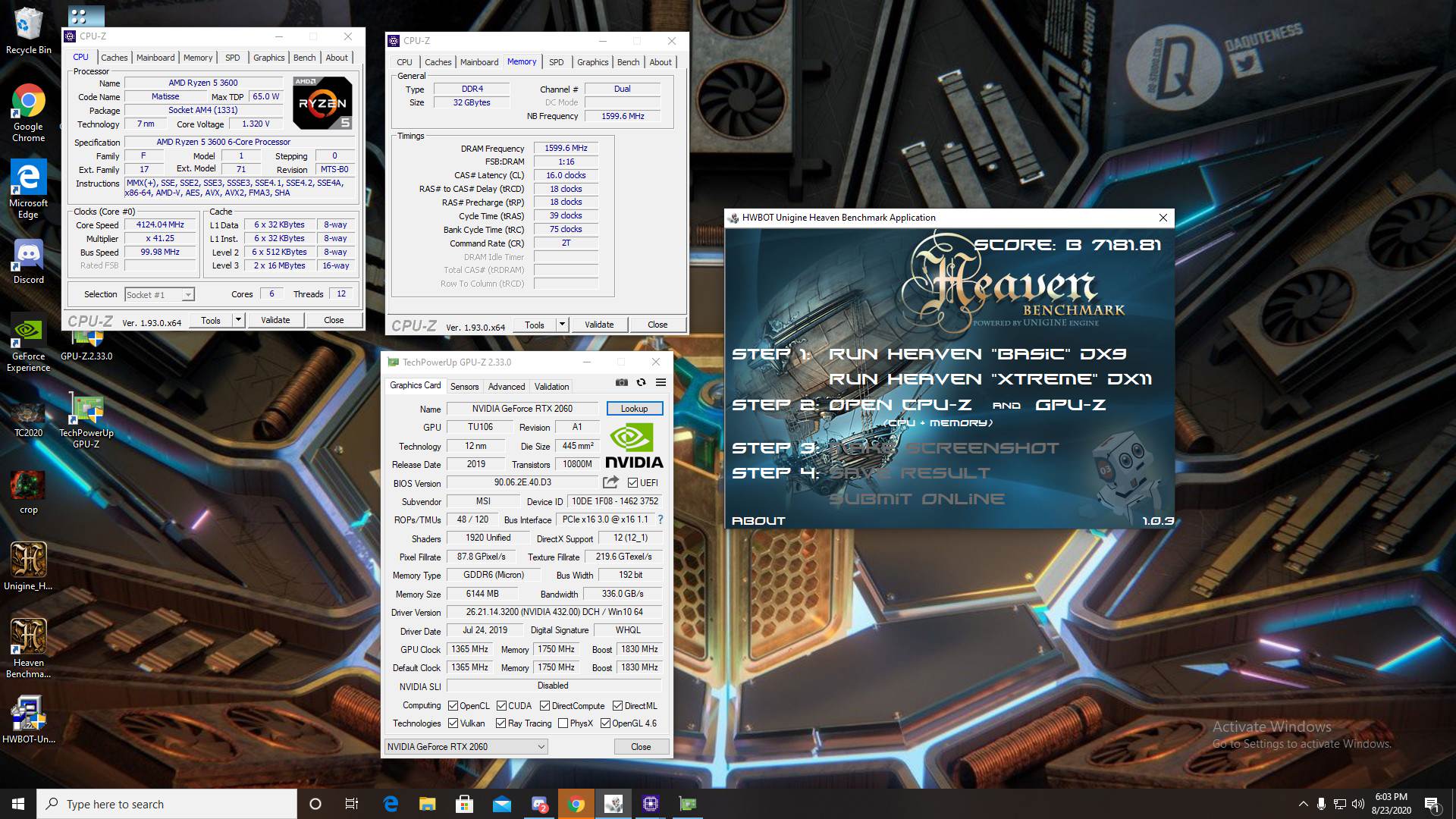
Task: Open Discord desktop shortcut
Action: click(x=28, y=261)
